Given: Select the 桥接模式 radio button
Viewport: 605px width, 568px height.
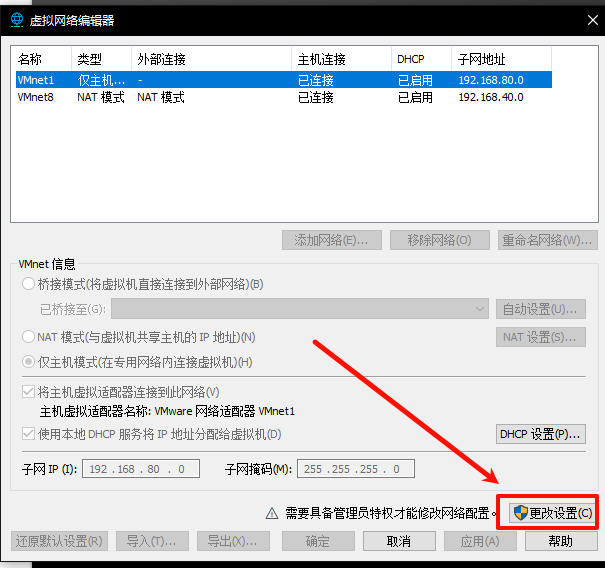Looking at the screenshot, I should (29, 284).
